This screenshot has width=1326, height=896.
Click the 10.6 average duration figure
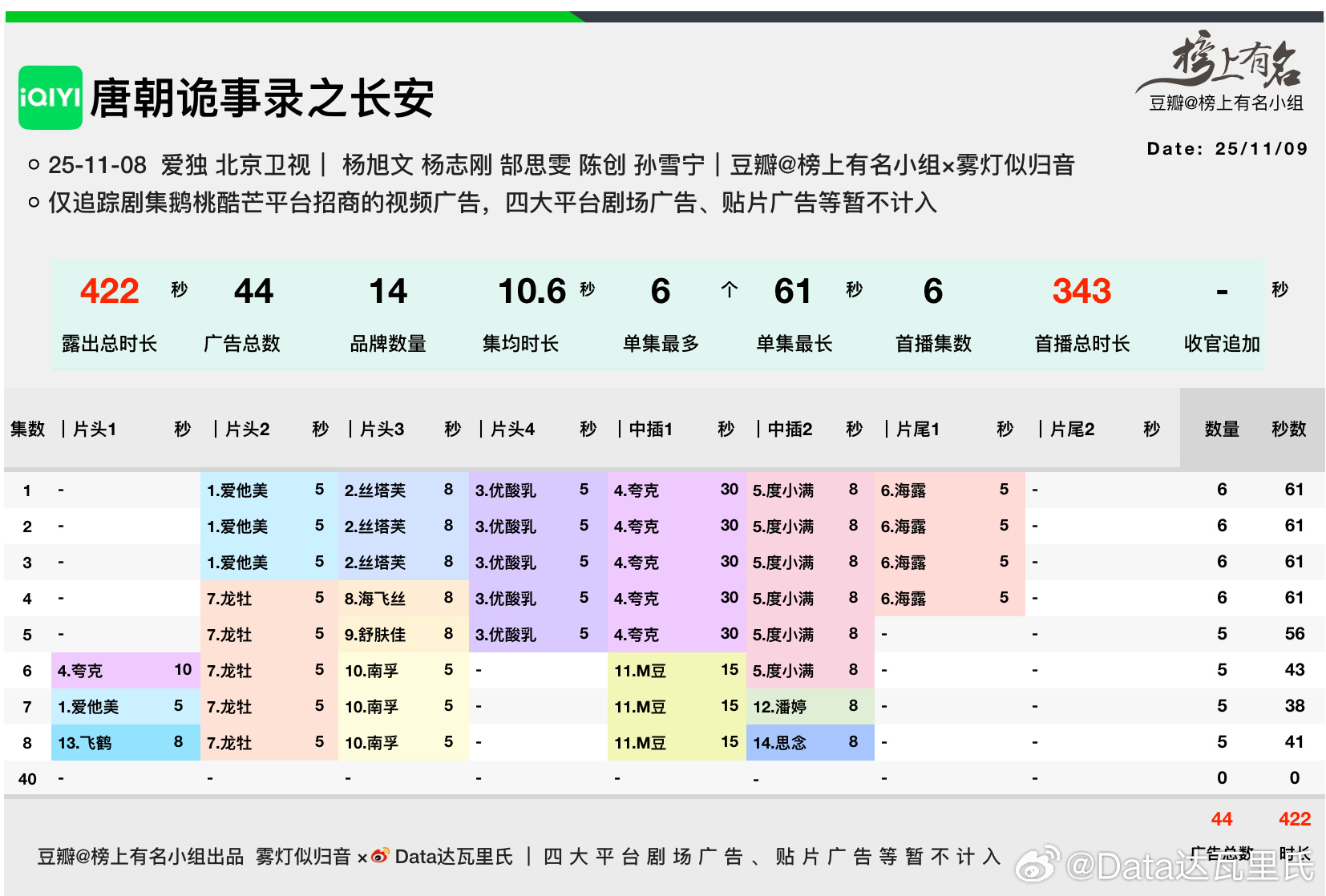tap(532, 291)
